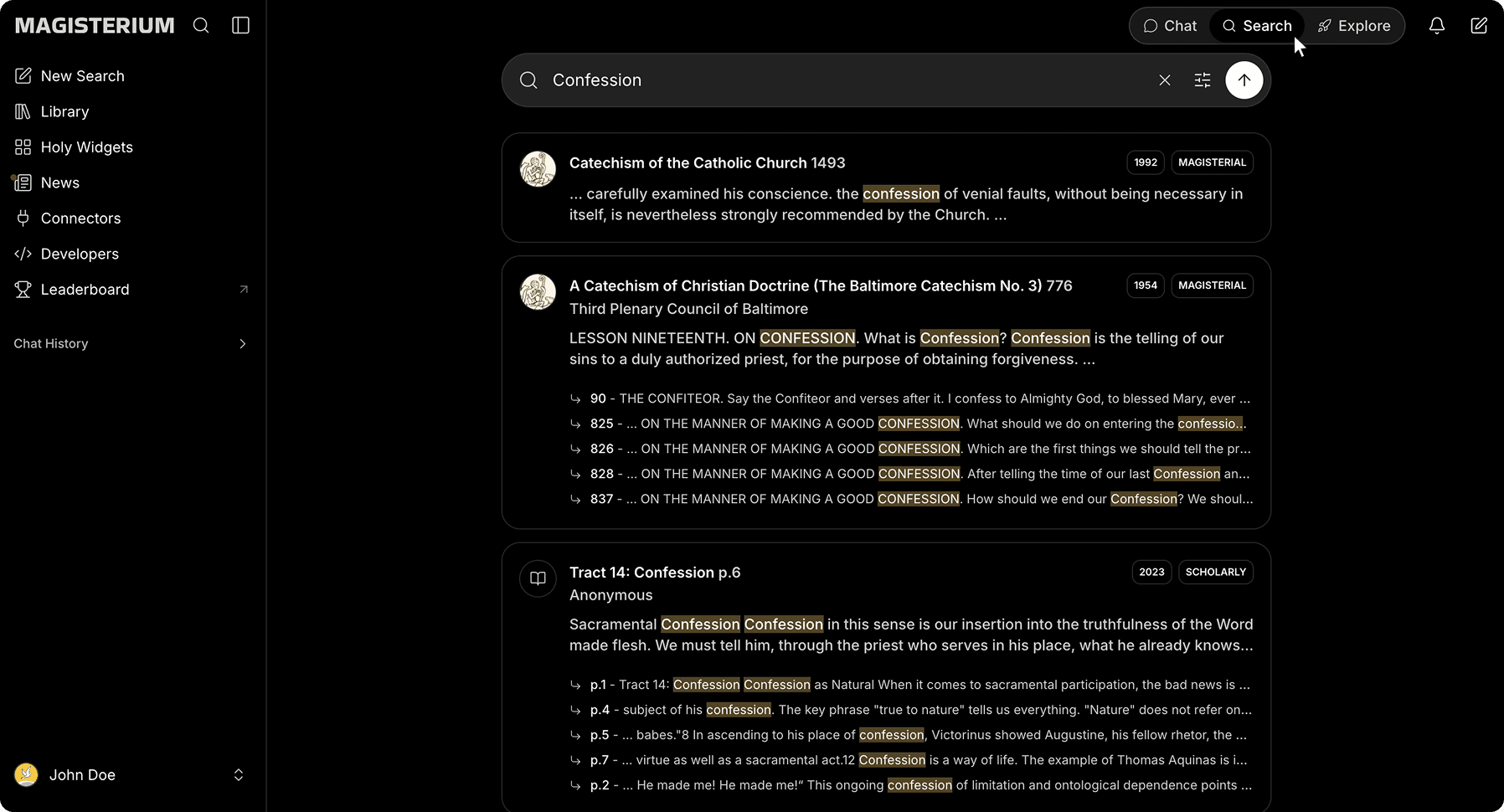Open notifications bell
1504x812 pixels.
[1437, 26]
